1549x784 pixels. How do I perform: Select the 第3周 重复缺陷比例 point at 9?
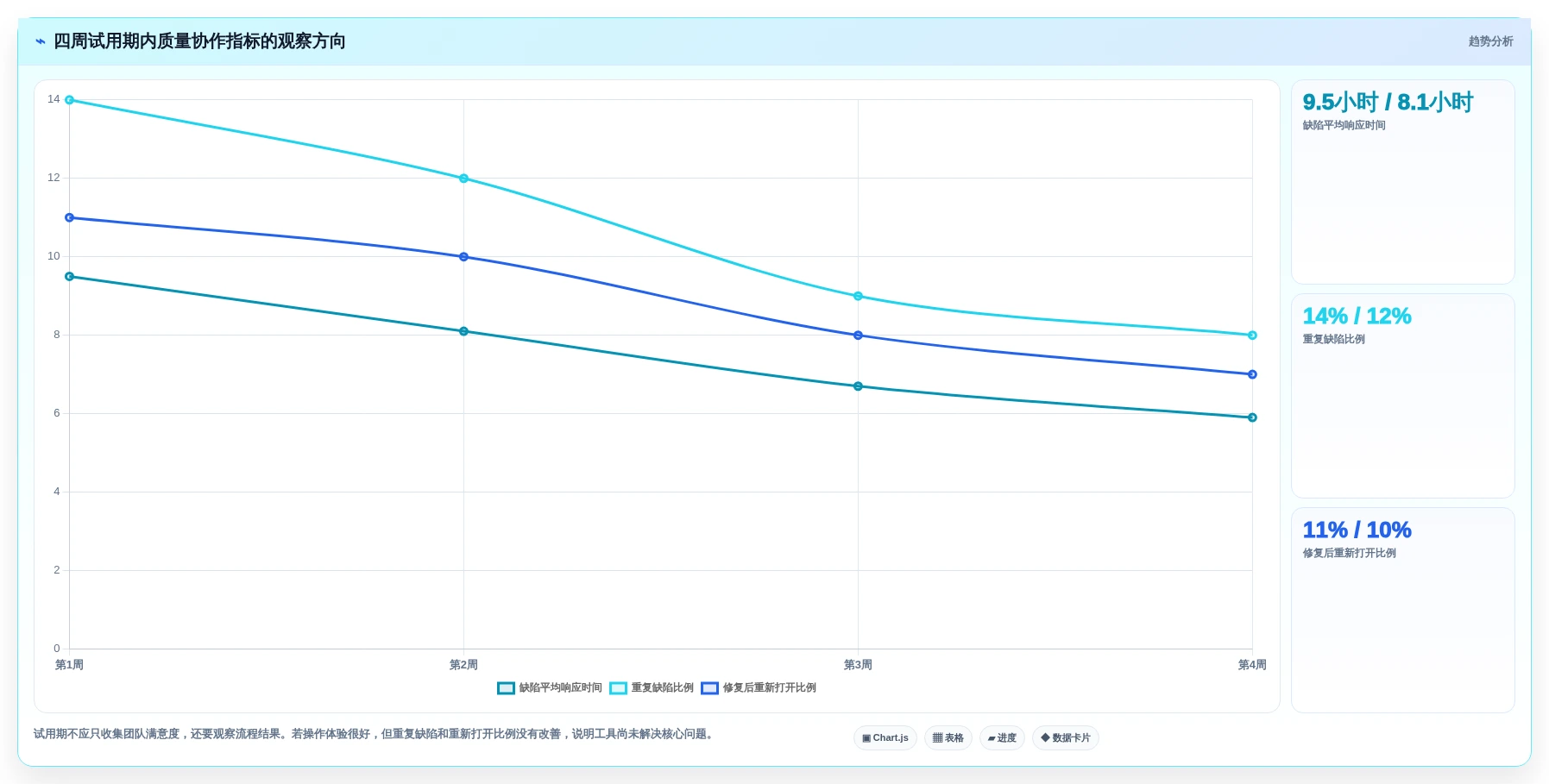point(858,296)
